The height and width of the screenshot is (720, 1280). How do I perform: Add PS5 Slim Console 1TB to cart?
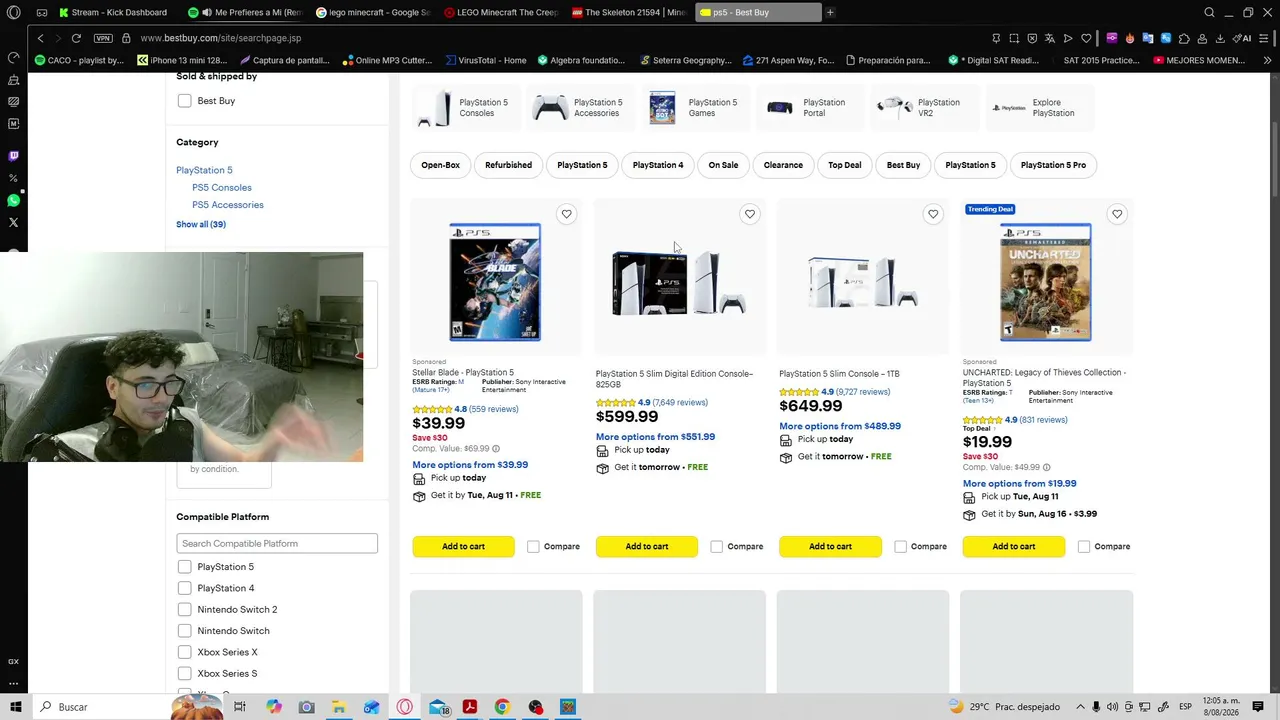(830, 546)
